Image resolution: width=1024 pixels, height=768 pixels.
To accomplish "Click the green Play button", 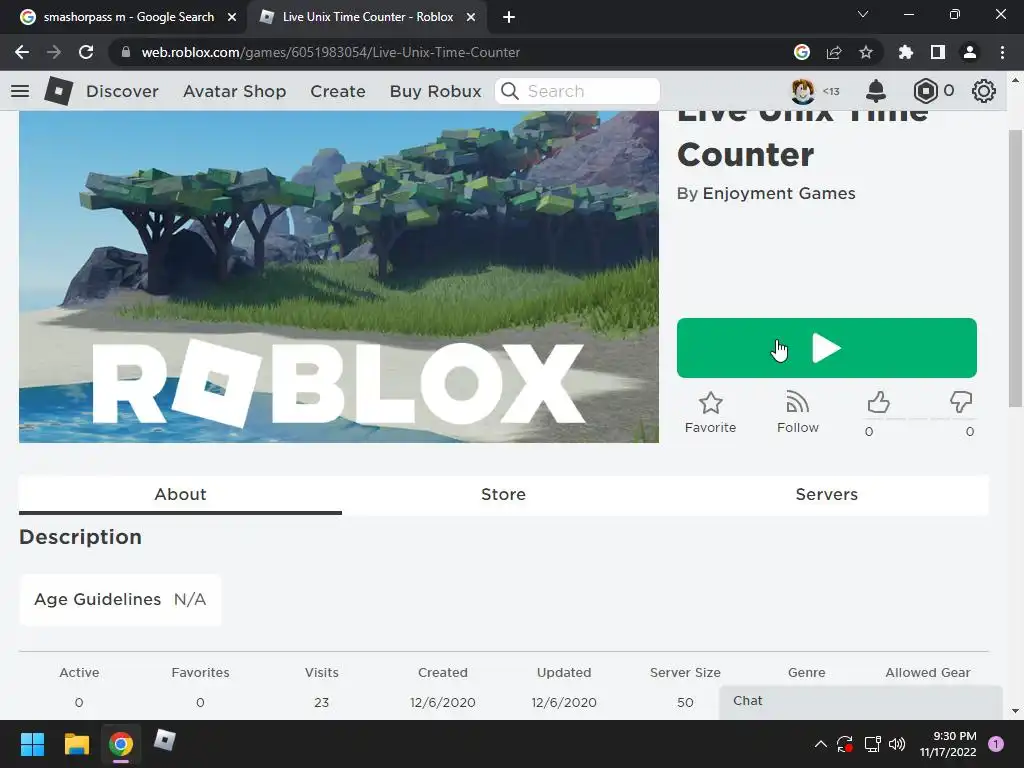I will (827, 348).
